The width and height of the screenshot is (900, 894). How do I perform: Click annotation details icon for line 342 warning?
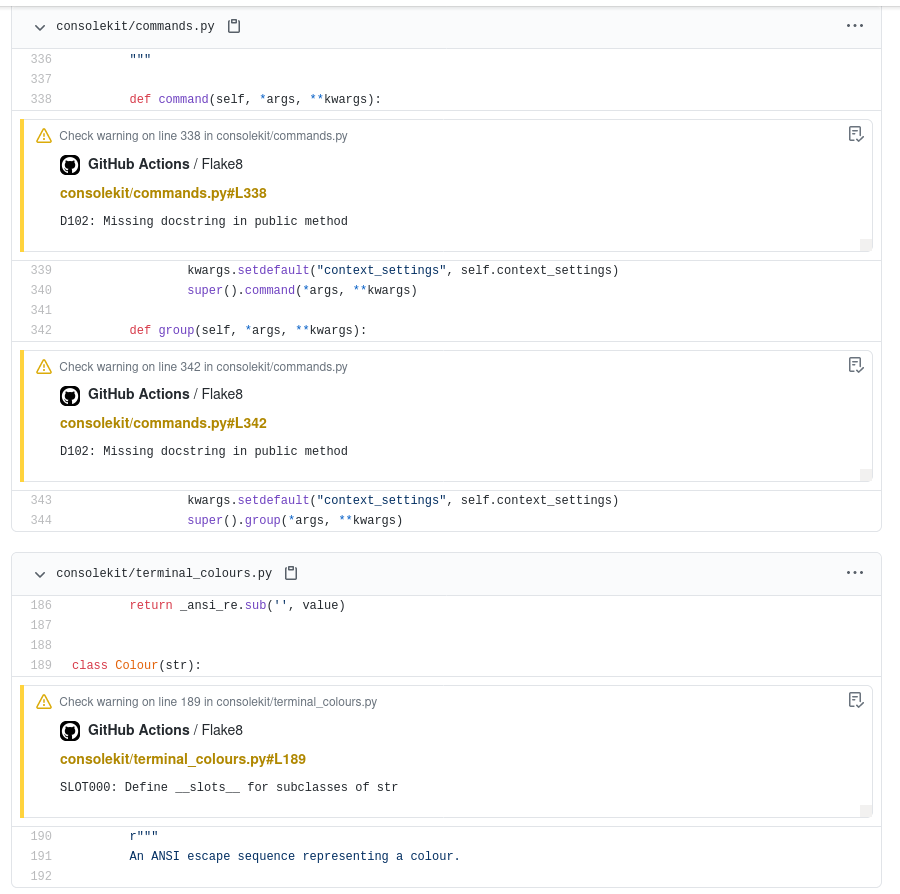[x=856, y=365]
